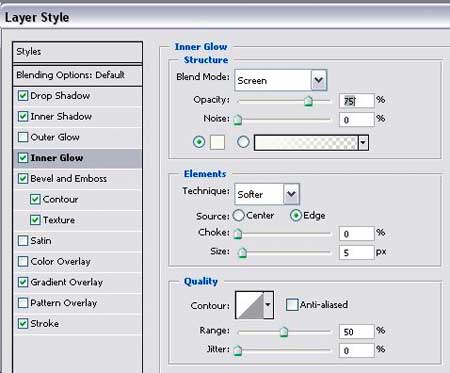The width and height of the screenshot is (450, 373).
Task: Select the Satin settings label
Action: pos(41,241)
